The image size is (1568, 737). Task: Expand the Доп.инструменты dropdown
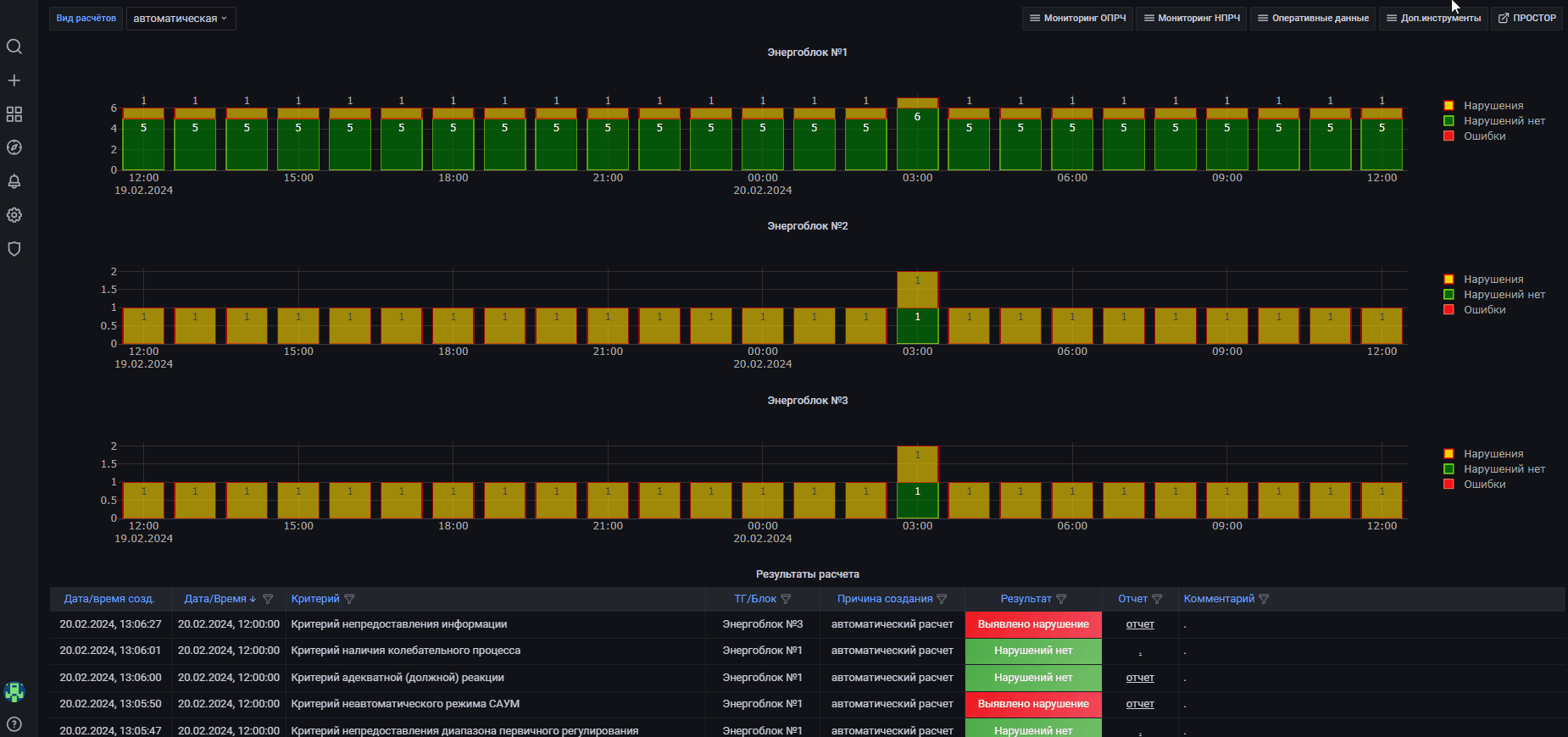tap(1433, 18)
